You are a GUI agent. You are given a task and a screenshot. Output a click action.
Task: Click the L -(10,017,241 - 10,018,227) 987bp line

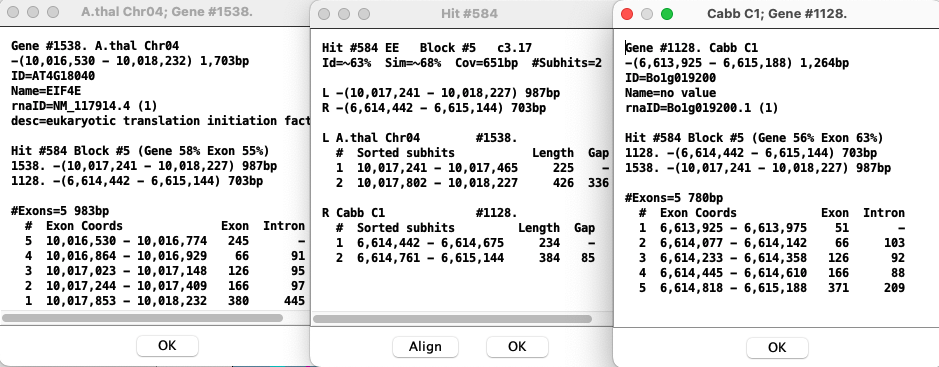tap(441, 93)
